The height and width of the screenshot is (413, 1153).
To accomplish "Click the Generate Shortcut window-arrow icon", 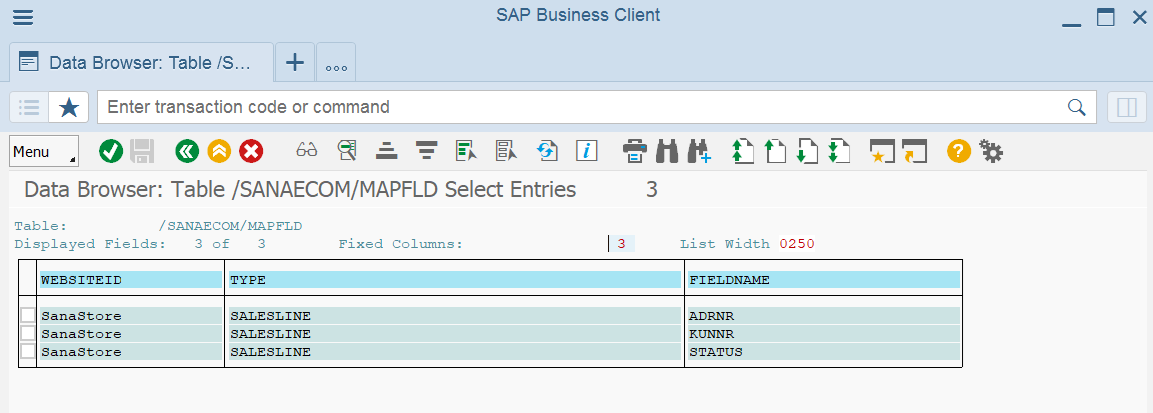I will pyautogui.click(x=914, y=151).
